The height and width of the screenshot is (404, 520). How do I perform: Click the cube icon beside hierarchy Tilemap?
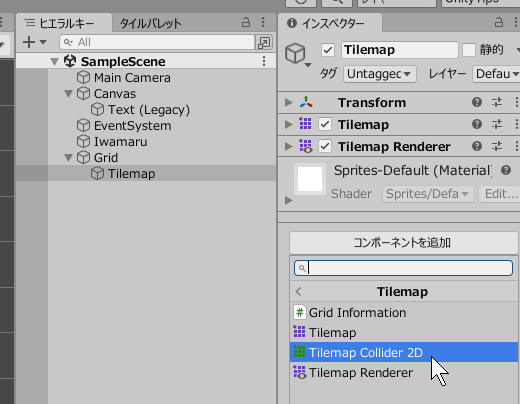pyautogui.click(x=97, y=174)
